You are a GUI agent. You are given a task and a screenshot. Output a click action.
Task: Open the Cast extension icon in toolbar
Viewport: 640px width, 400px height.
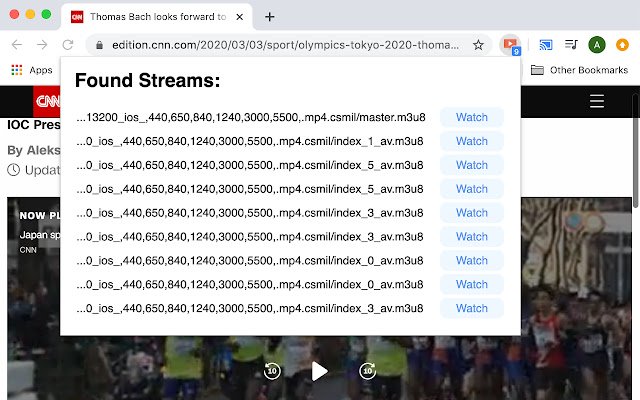pos(546,44)
